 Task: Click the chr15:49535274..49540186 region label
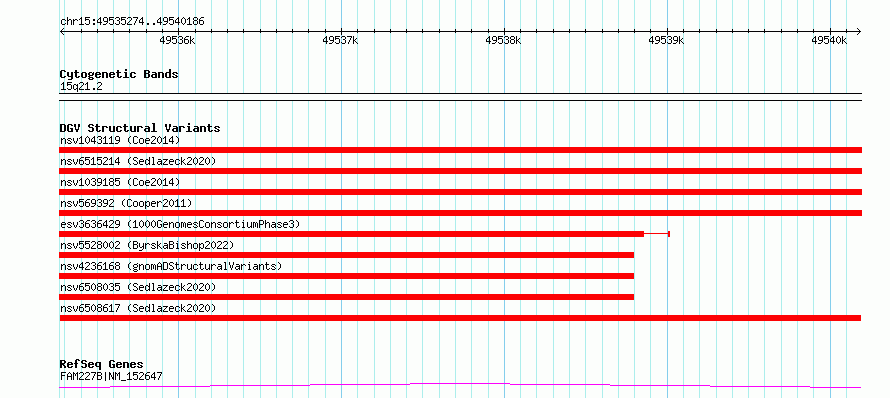tap(132, 22)
